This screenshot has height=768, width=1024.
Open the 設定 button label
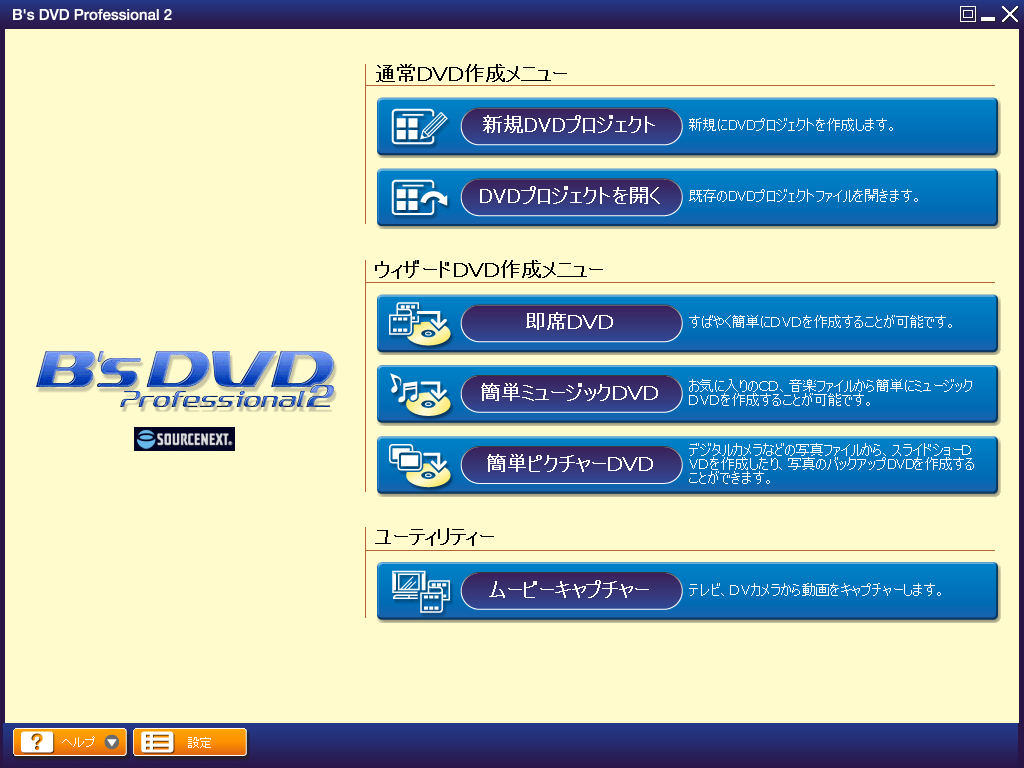pyautogui.click(x=199, y=743)
